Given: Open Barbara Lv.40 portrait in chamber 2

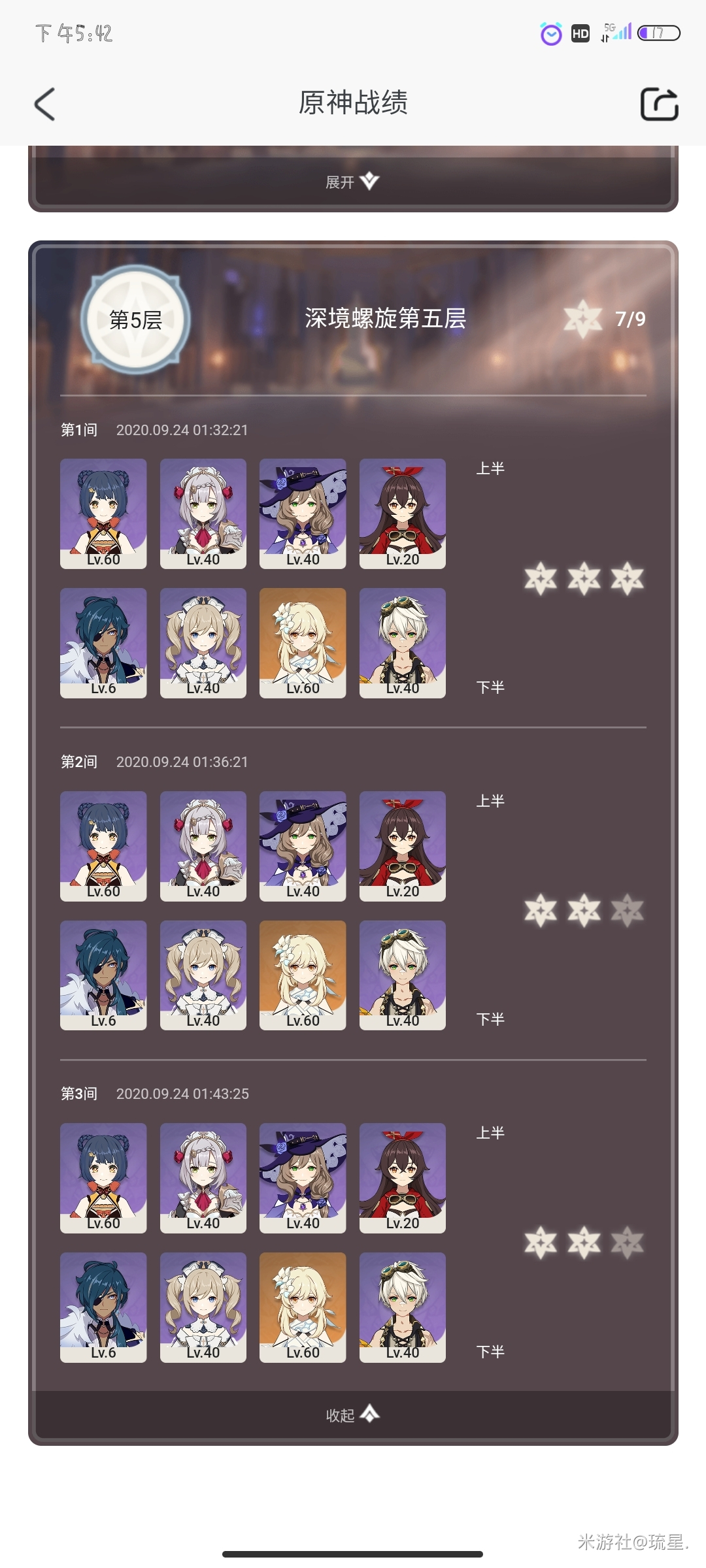Looking at the screenshot, I should [x=203, y=975].
